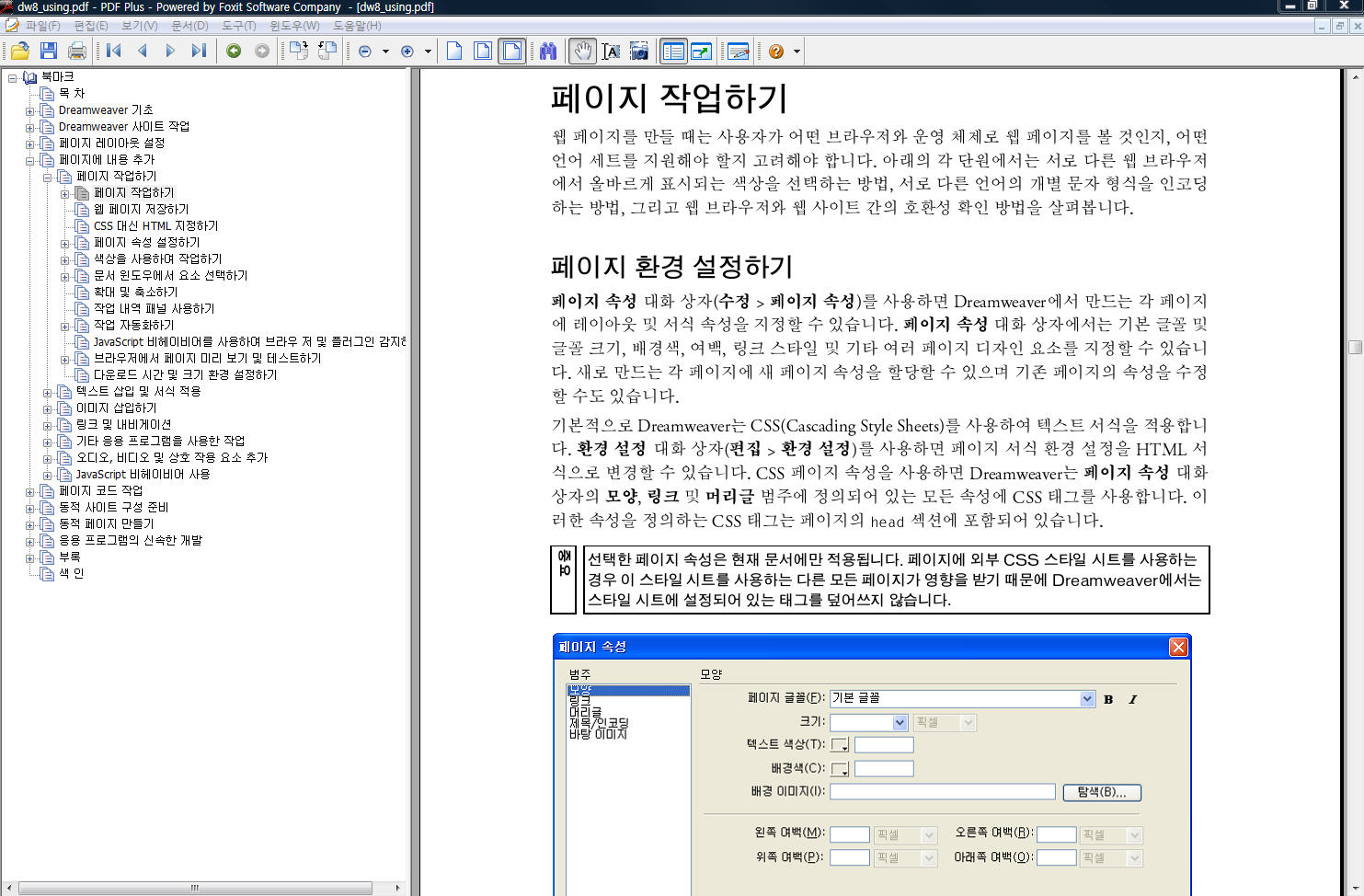Select the Snapshot camera tool
Screen dimensions: 1364x896
coord(639,52)
